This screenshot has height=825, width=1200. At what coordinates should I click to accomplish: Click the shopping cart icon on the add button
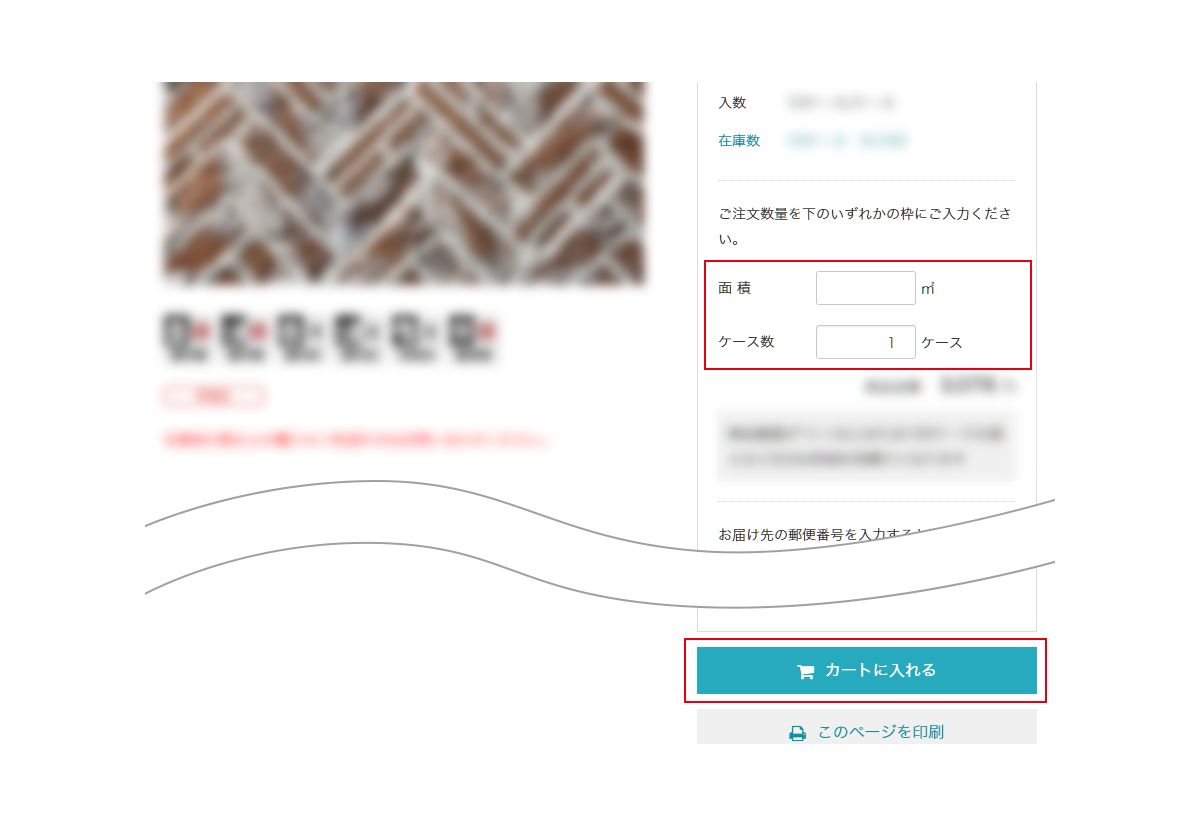(805, 671)
